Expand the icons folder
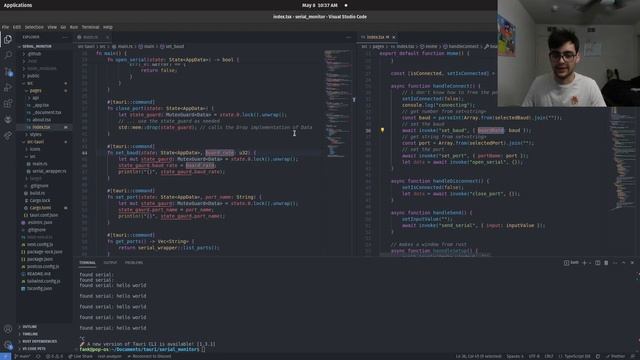 click(35, 149)
